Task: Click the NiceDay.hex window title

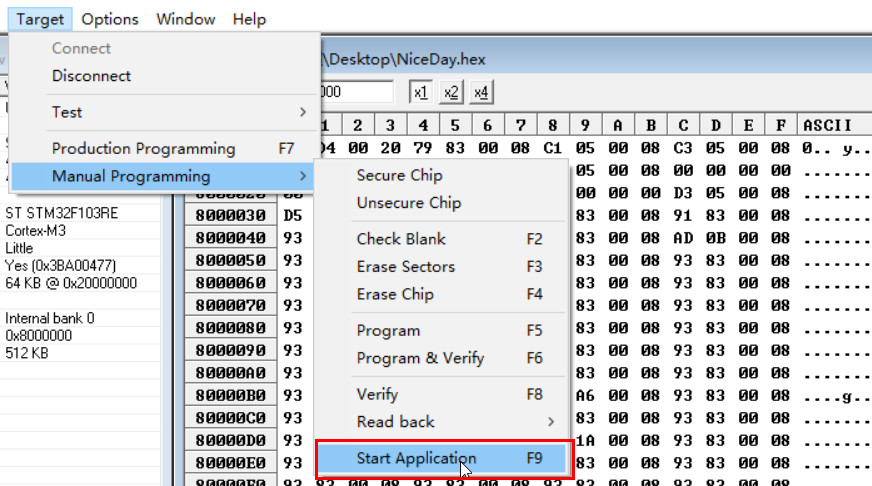Action: 403,59
